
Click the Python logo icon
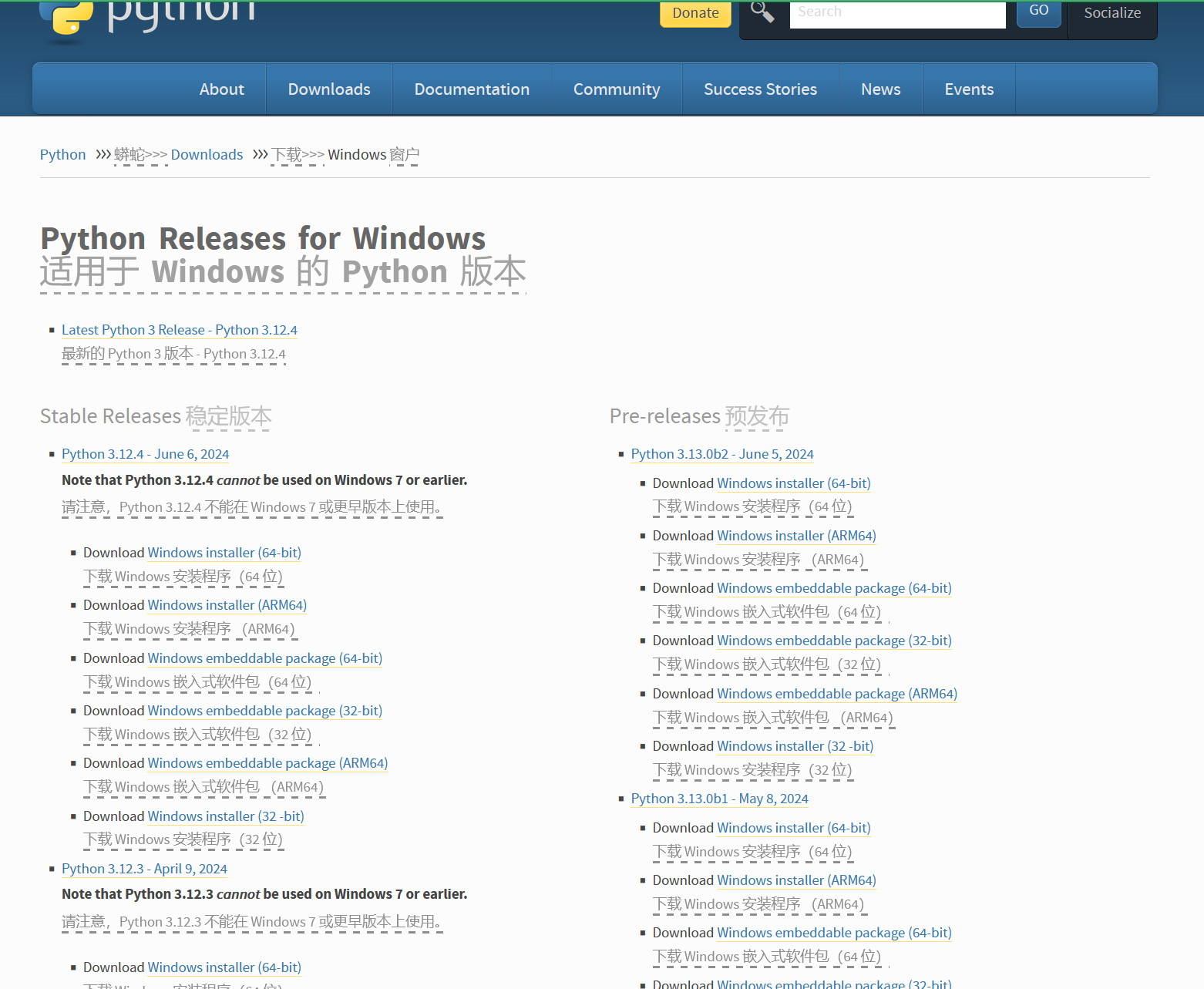coord(67,17)
